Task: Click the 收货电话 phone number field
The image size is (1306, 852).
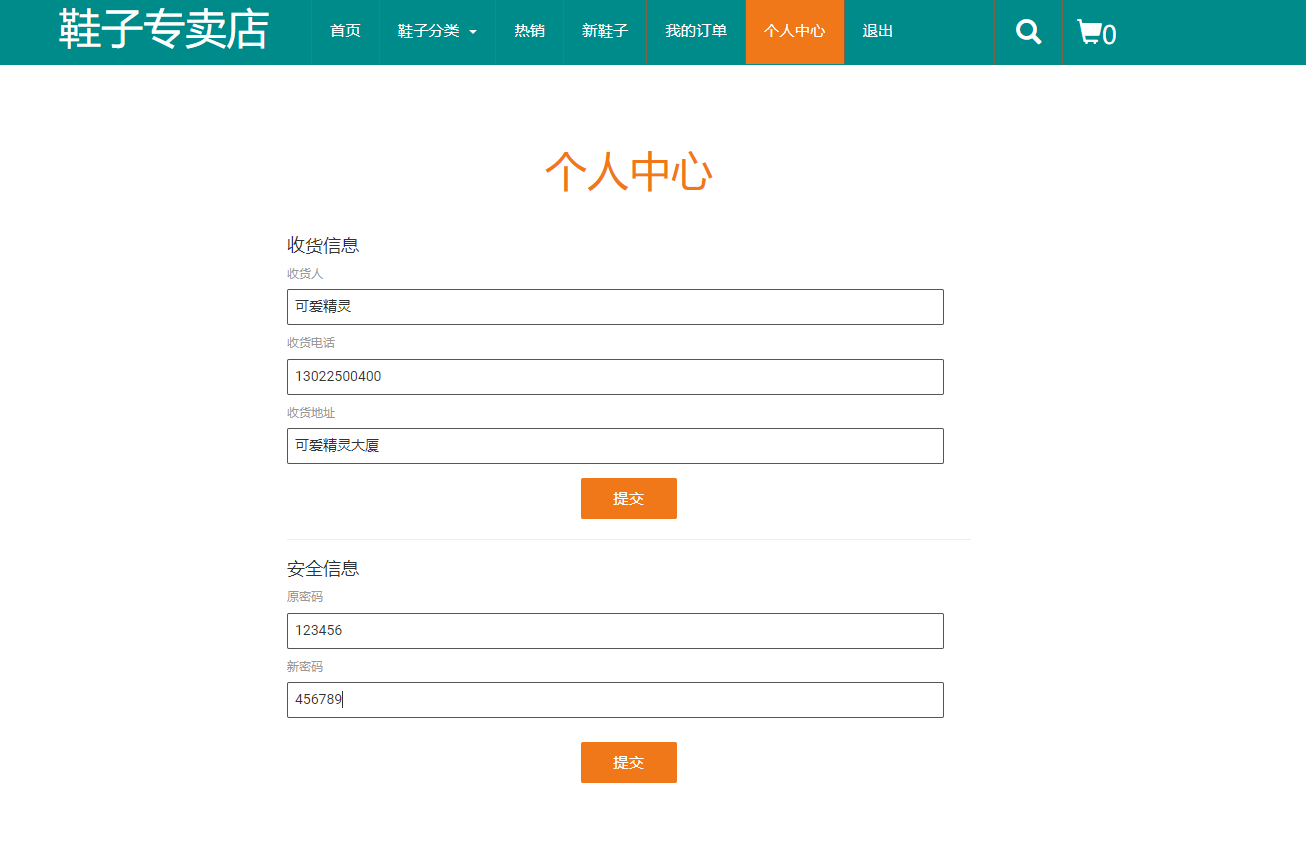Action: point(614,377)
